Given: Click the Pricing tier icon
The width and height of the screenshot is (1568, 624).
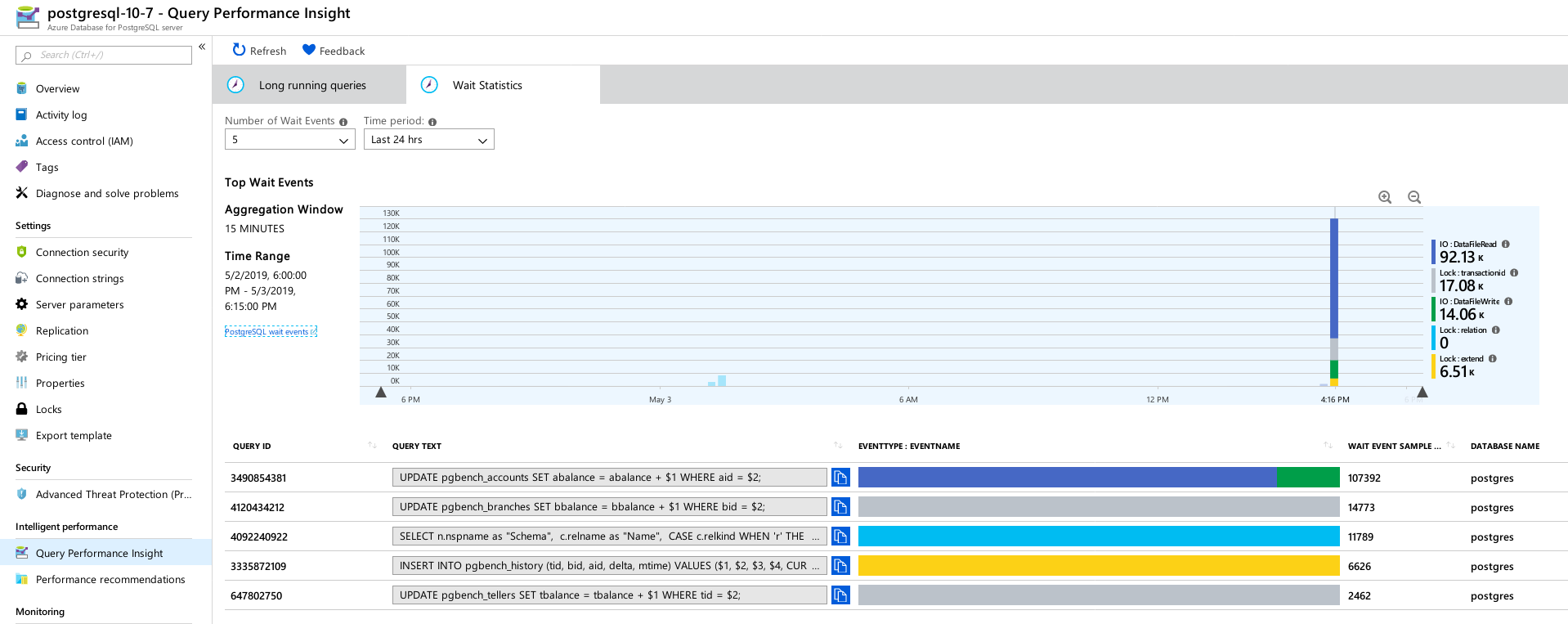Looking at the screenshot, I should (x=22, y=357).
